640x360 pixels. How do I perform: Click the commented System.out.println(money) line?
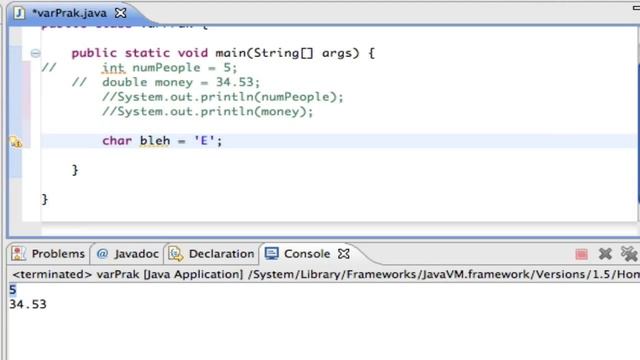click(207, 112)
